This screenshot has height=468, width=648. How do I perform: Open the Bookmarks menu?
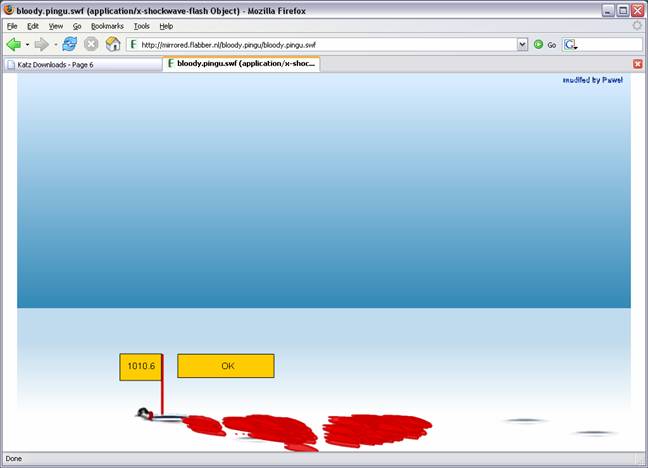(107, 26)
